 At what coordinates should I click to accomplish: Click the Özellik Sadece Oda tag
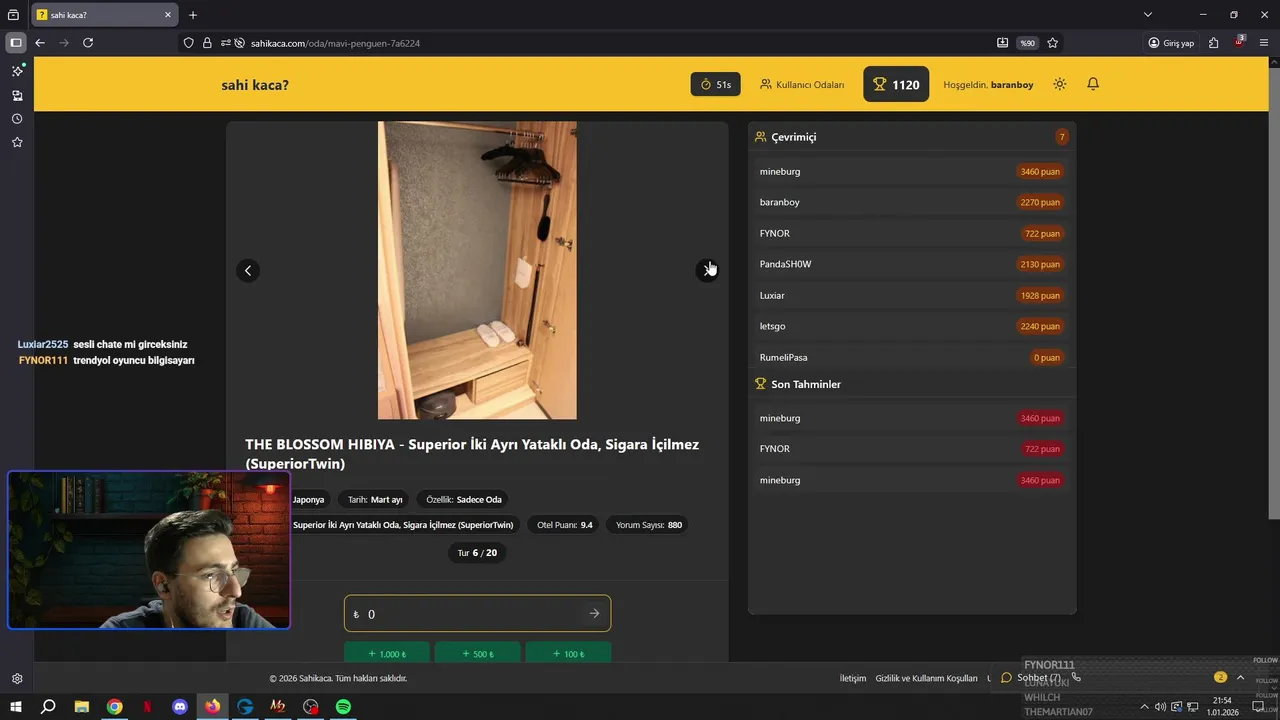(x=464, y=499)
